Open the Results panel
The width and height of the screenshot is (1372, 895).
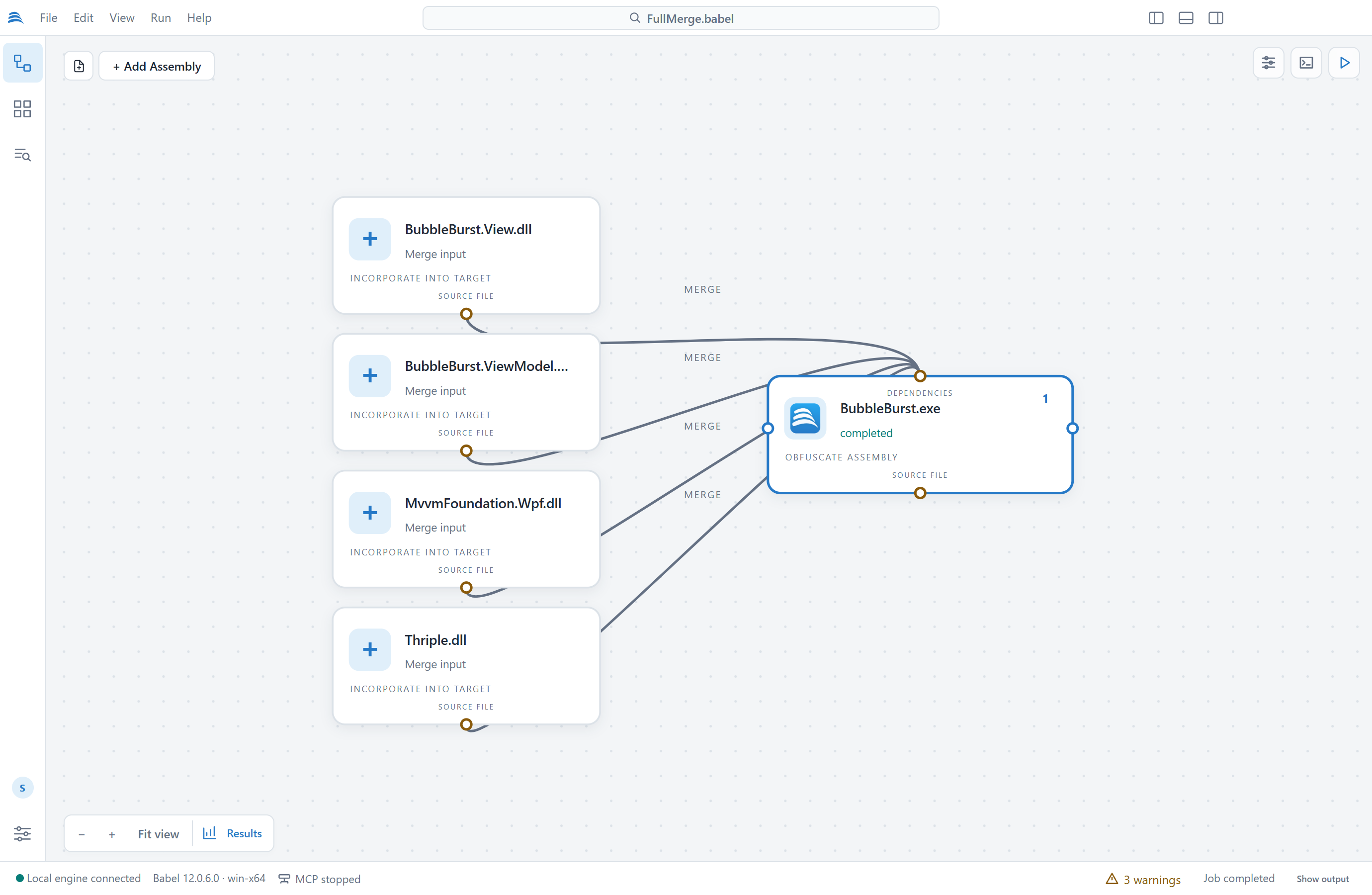point(233,833)
